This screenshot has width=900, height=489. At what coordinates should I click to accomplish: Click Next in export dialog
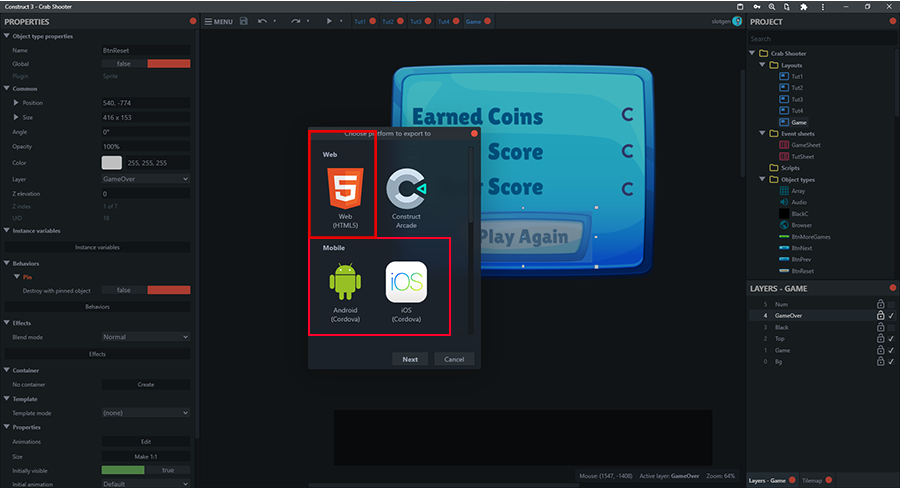click(x=410, y=359)
